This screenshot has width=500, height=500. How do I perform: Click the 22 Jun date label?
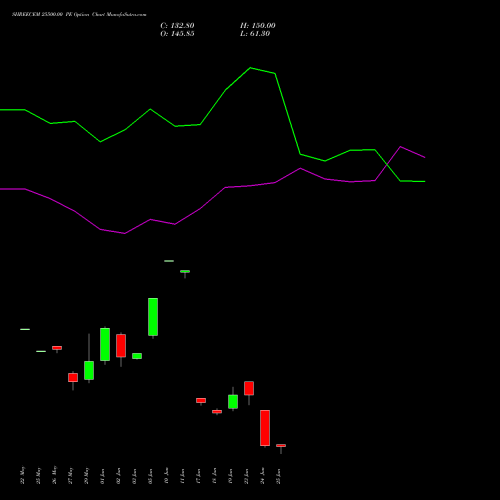[x=246, y=476]
